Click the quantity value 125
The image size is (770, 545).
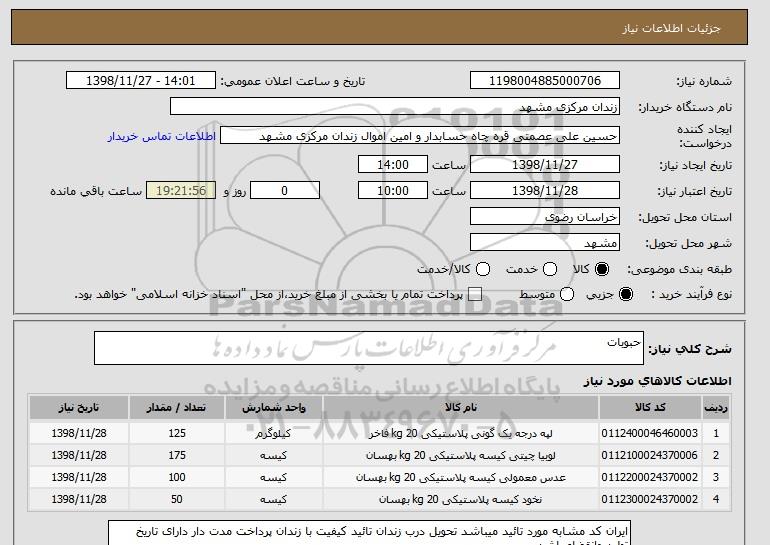(177, 433)
